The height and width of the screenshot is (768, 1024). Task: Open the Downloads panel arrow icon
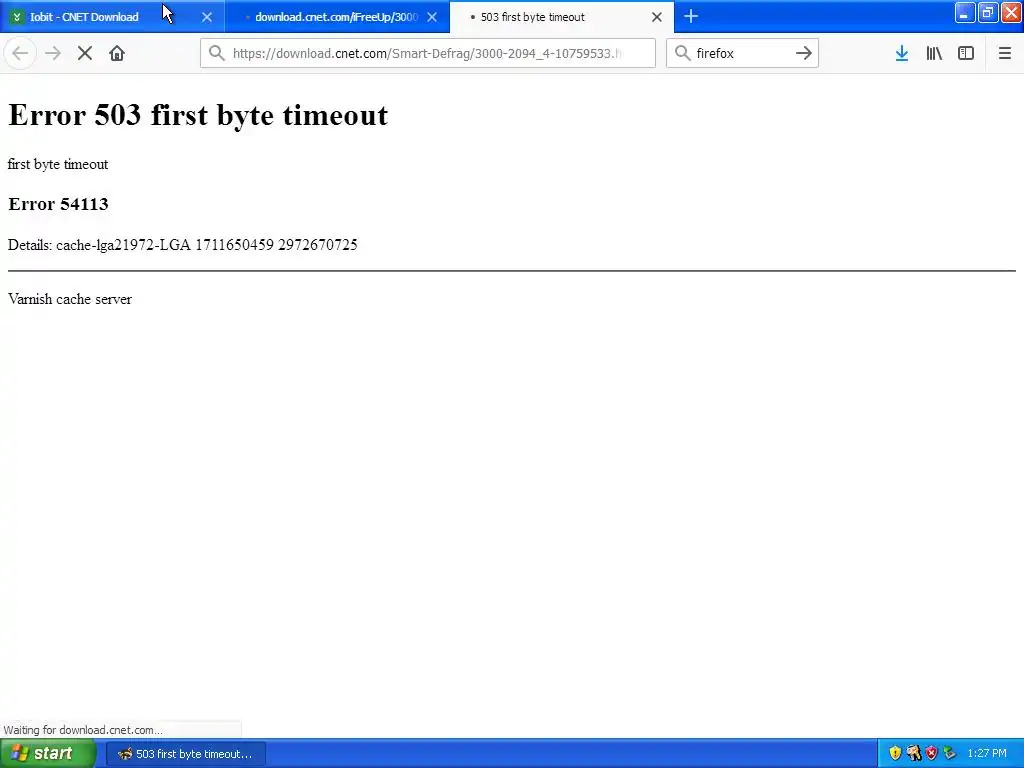click(x=902, y=53)
